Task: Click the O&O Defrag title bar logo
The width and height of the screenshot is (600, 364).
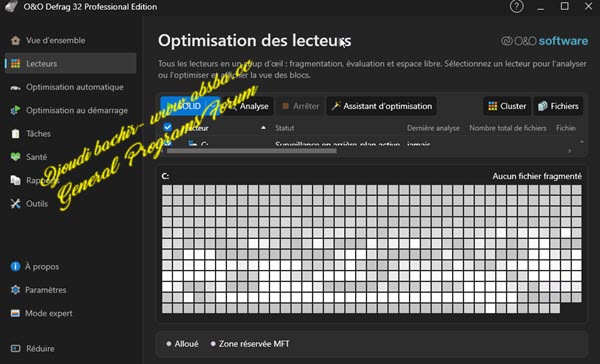Action: pyautogui.click(x=11, y=7)
